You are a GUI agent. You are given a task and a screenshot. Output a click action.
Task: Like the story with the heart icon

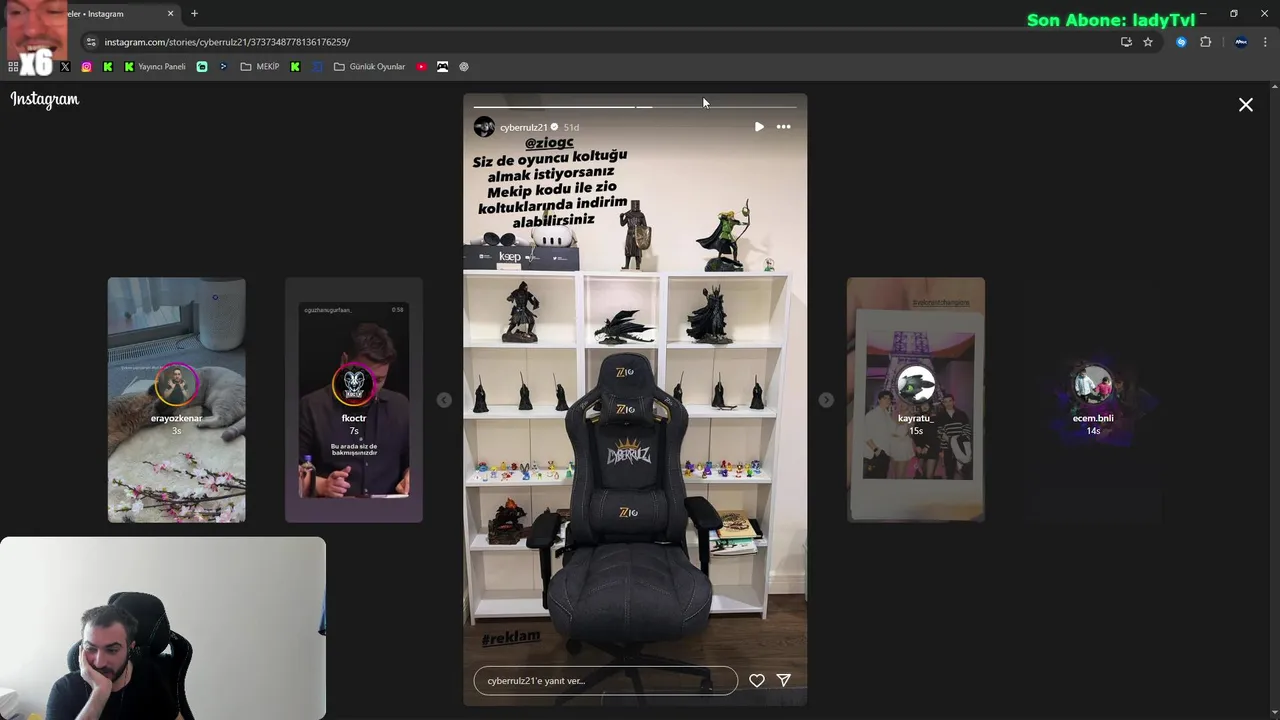pos(757,681)
